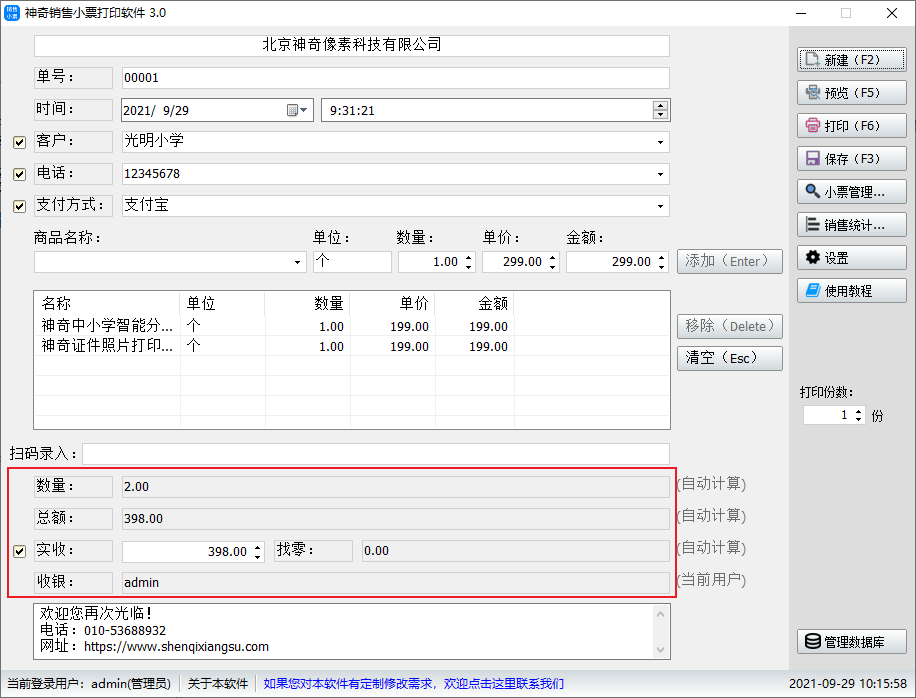
Task: Click the company name field 北京神奇像素科技有限公司
Action: click(x=352, y=45)
